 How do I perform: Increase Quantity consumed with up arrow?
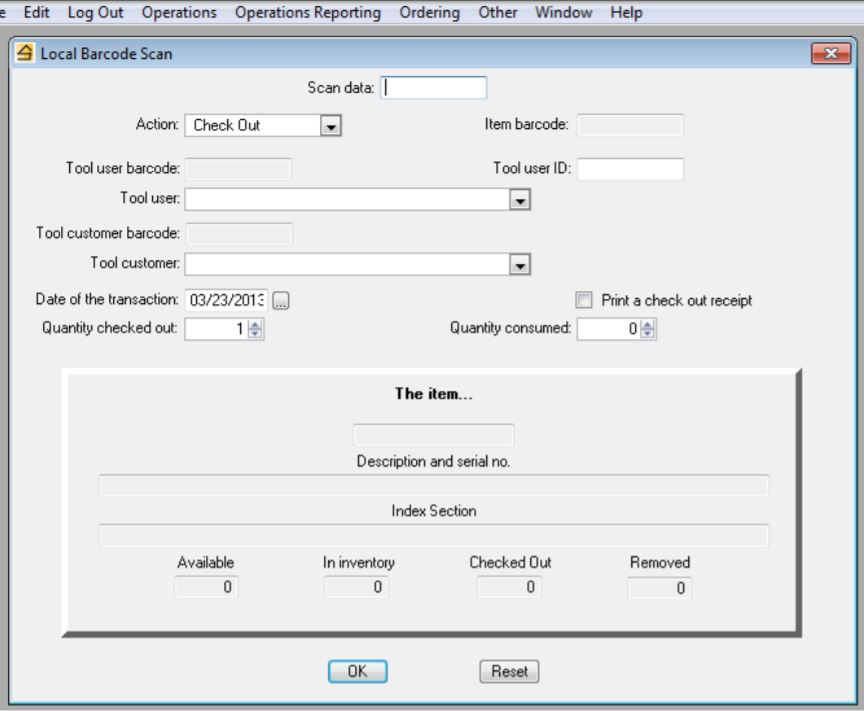[x=648, y=325]
